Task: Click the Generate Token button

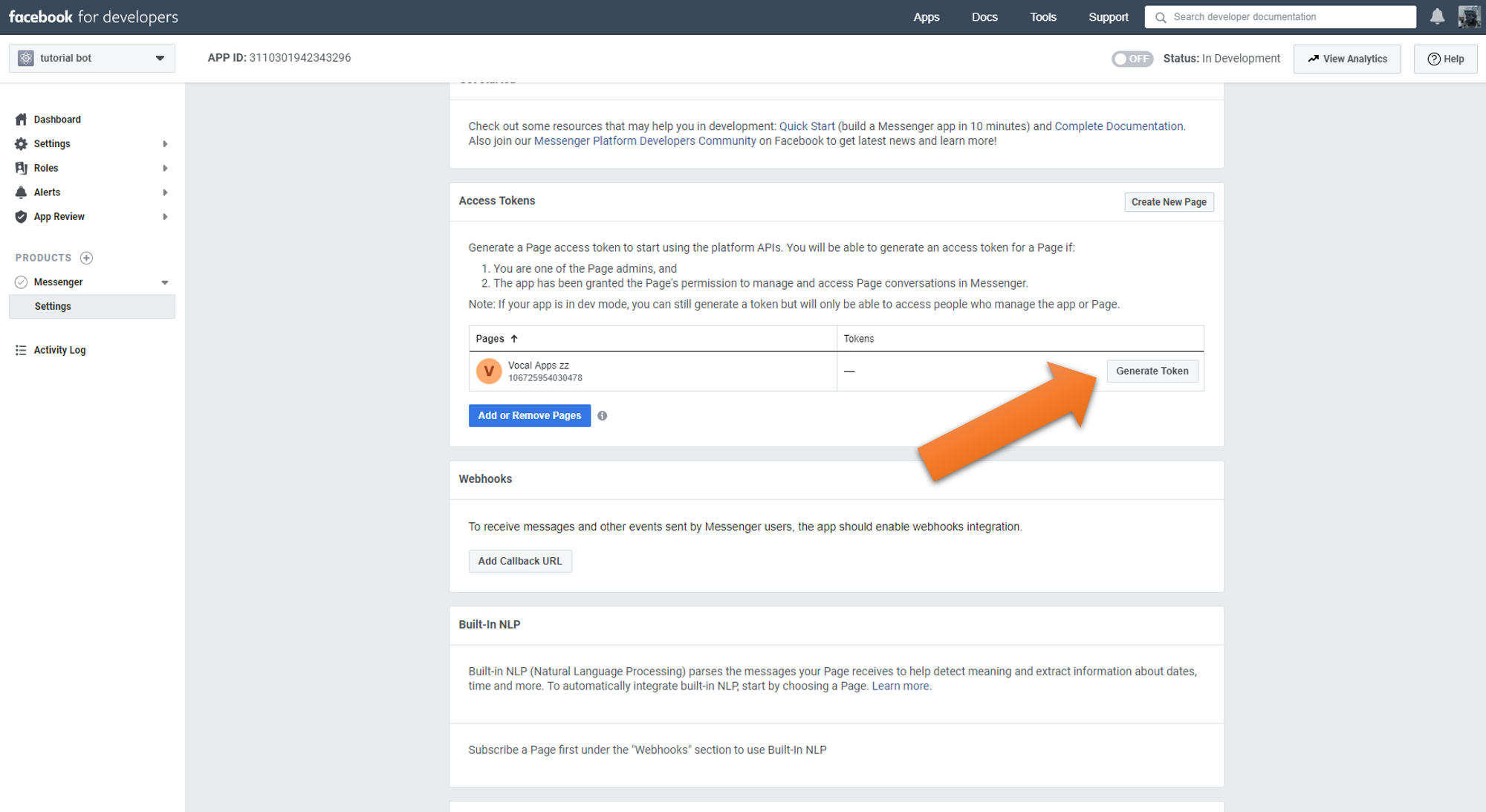Action: tap(1152, 371)
